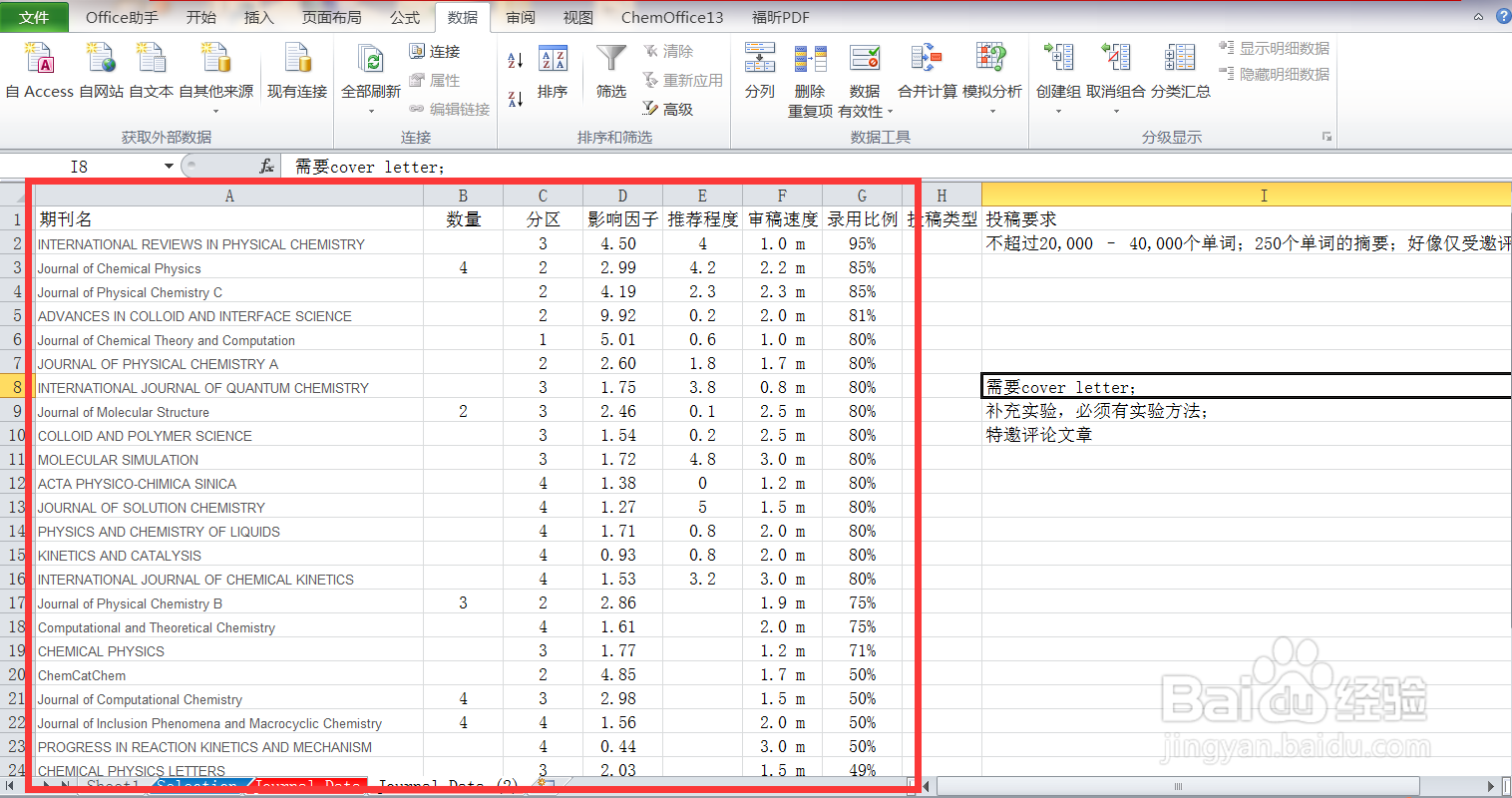1512x798 pixels.
Task: Click header cell 投稿要求
Action: (1247, 219)
